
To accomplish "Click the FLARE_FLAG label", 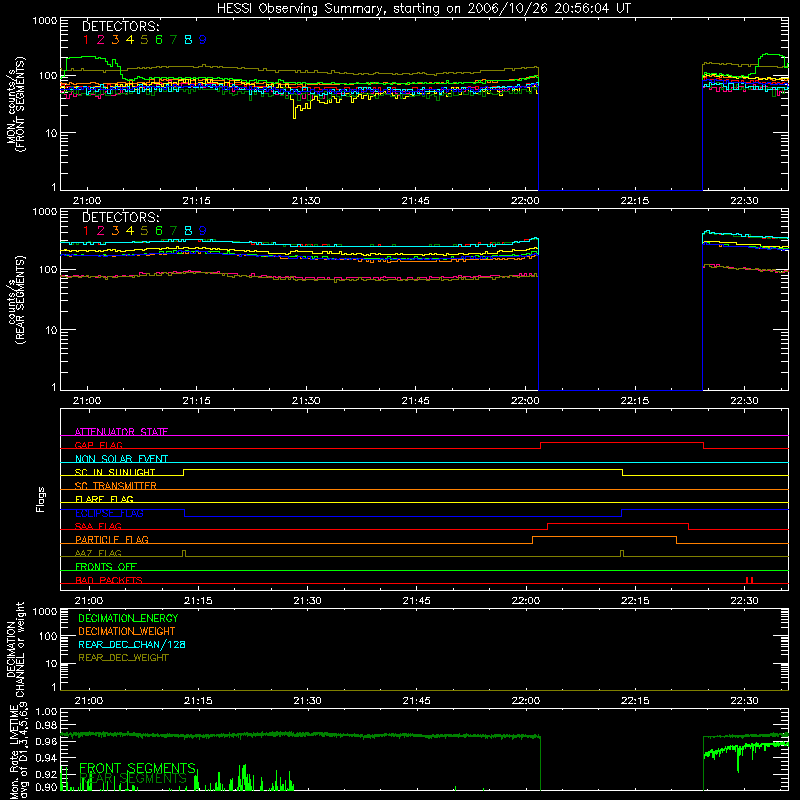I will pyautogui.click(x=104, y=499).
